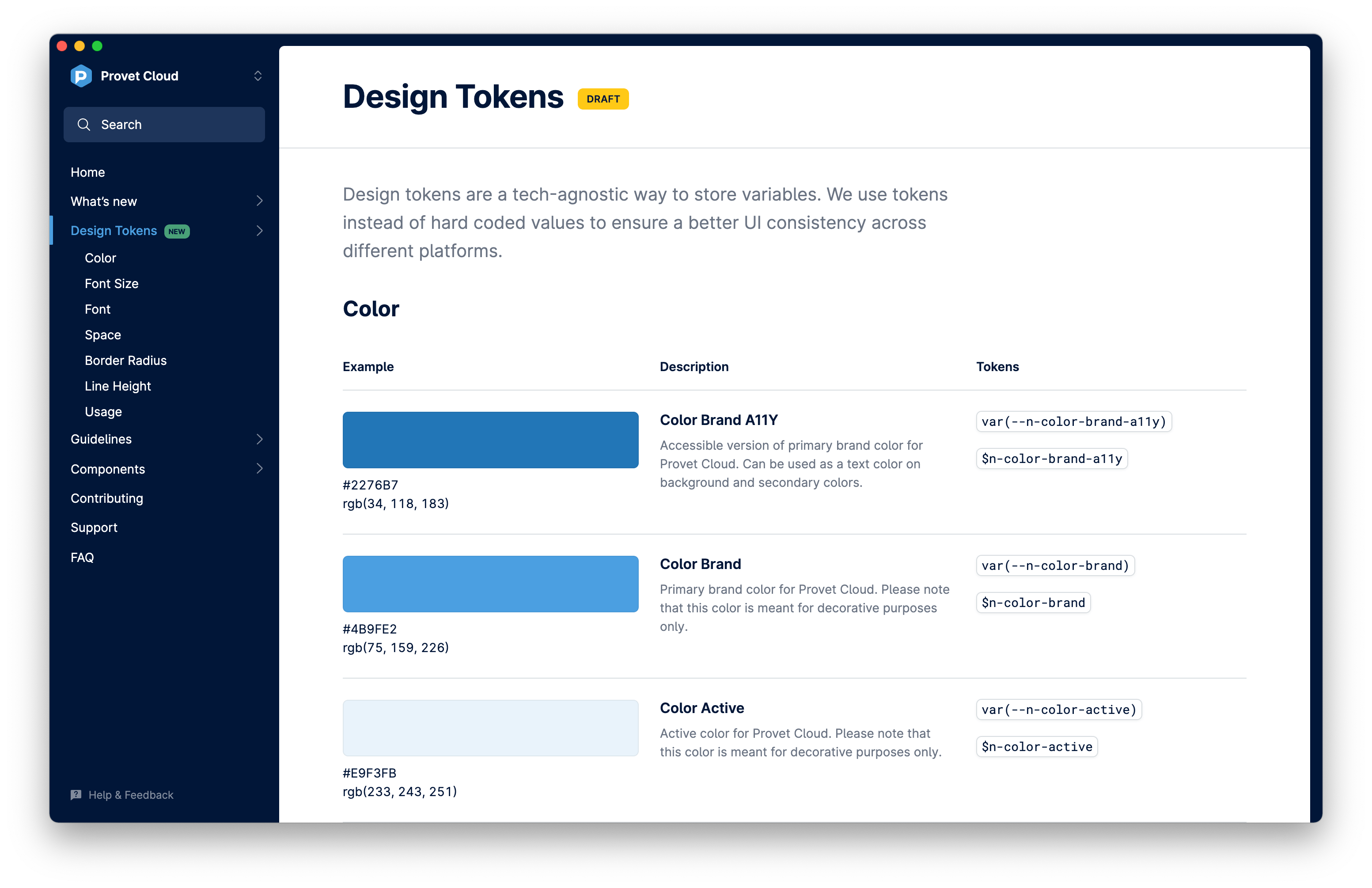Click the DRAFT badge on Design Tokens title

tap(604, 97)
